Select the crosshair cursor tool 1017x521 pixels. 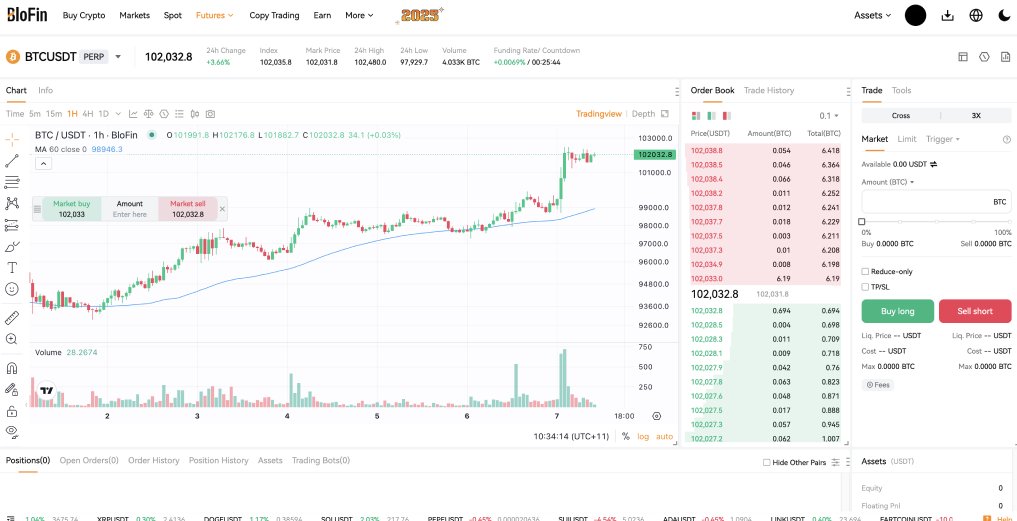click(x=11, y=139)
